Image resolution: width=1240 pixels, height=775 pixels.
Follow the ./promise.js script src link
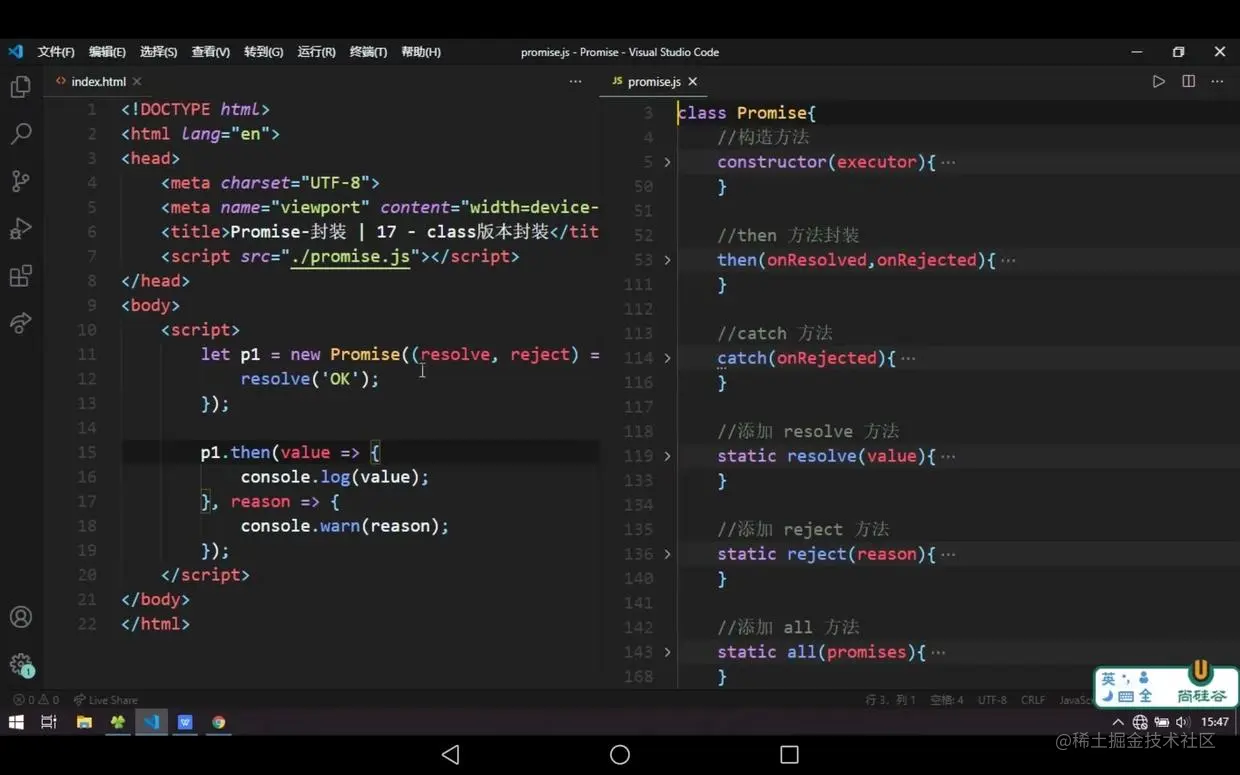click(350, 257)
